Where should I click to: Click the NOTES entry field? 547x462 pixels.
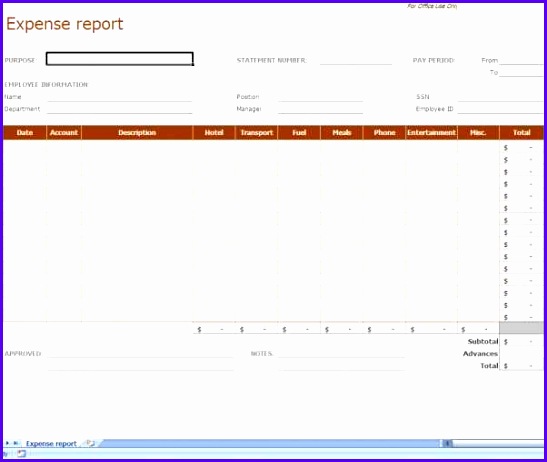point(342,353)
